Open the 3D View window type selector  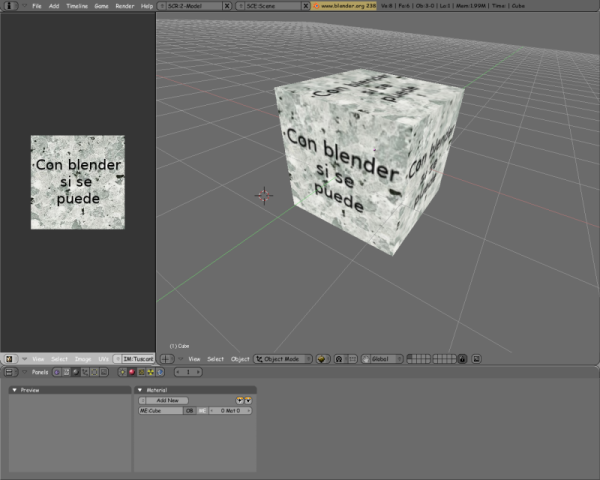point(166,359)
